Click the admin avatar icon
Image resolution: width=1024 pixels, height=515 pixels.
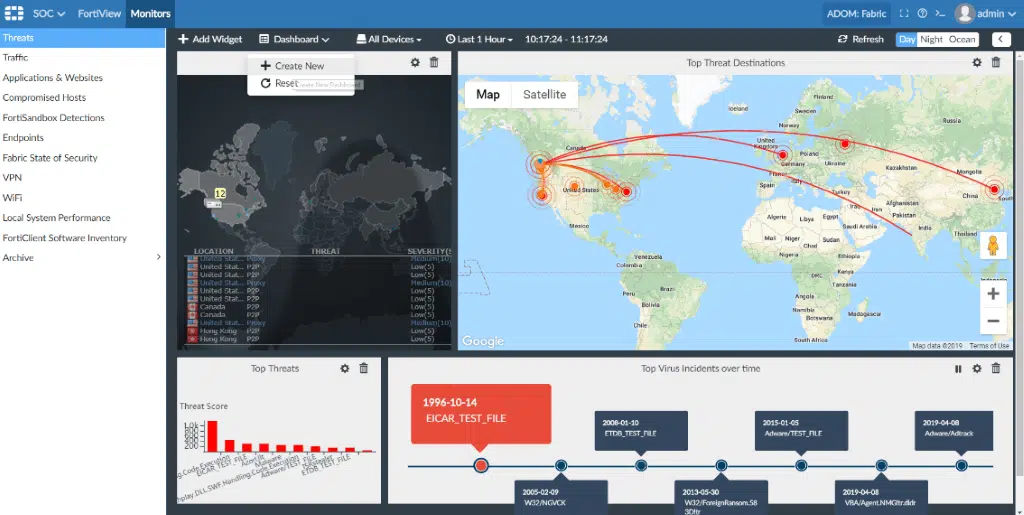point(965,13)
